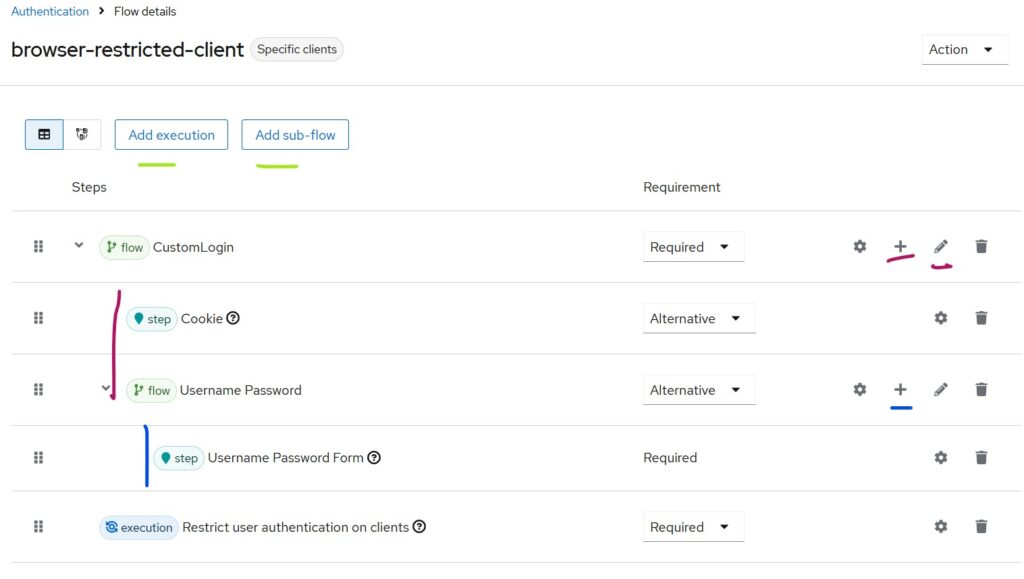The width and height of the screenshot is (1024, 579).
Task: Change Cookie step requirement dropdown
Action: pyautogui.click(x=698, y=319)
